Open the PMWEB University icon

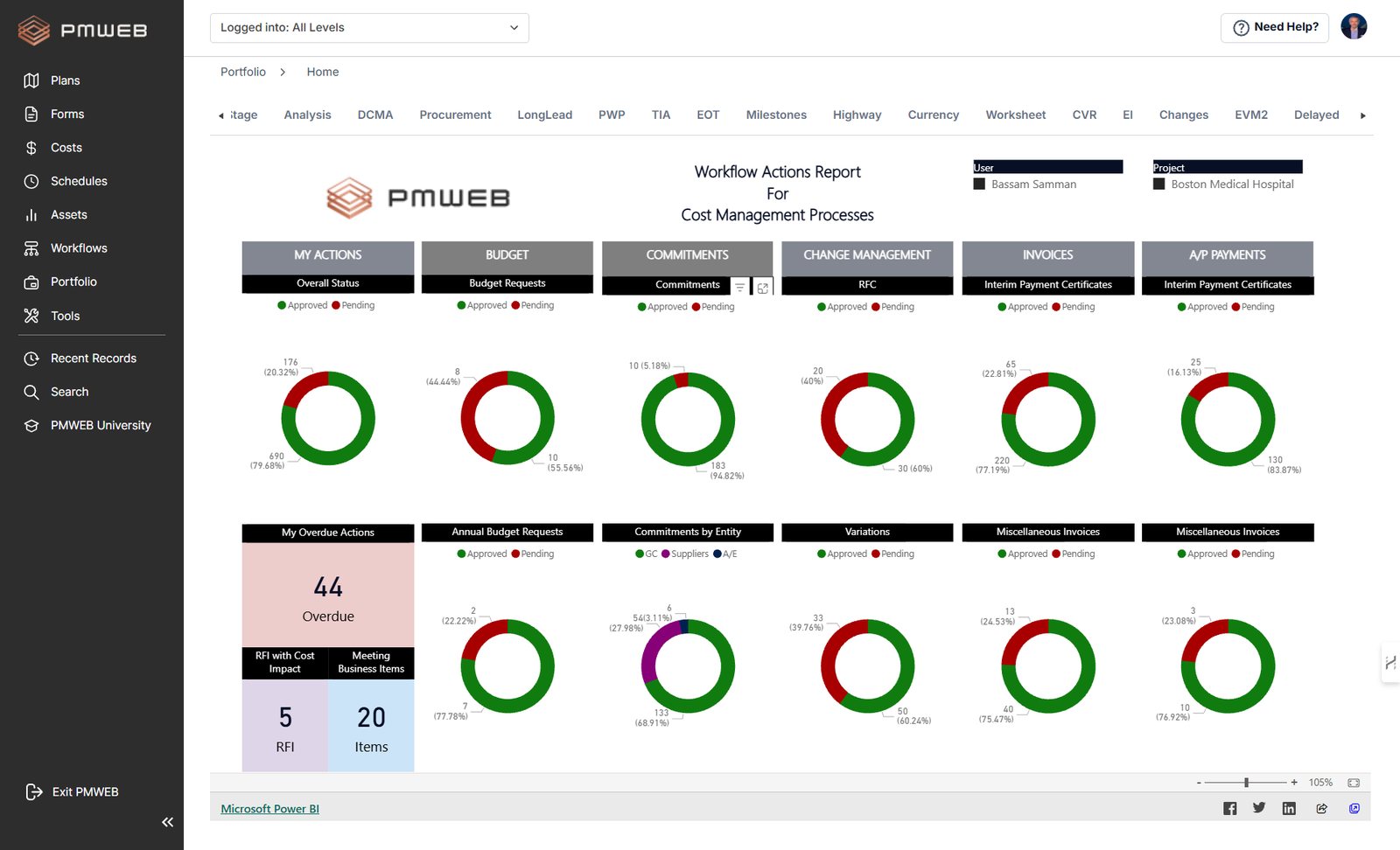pyautogui.click(x=31, y=425)
